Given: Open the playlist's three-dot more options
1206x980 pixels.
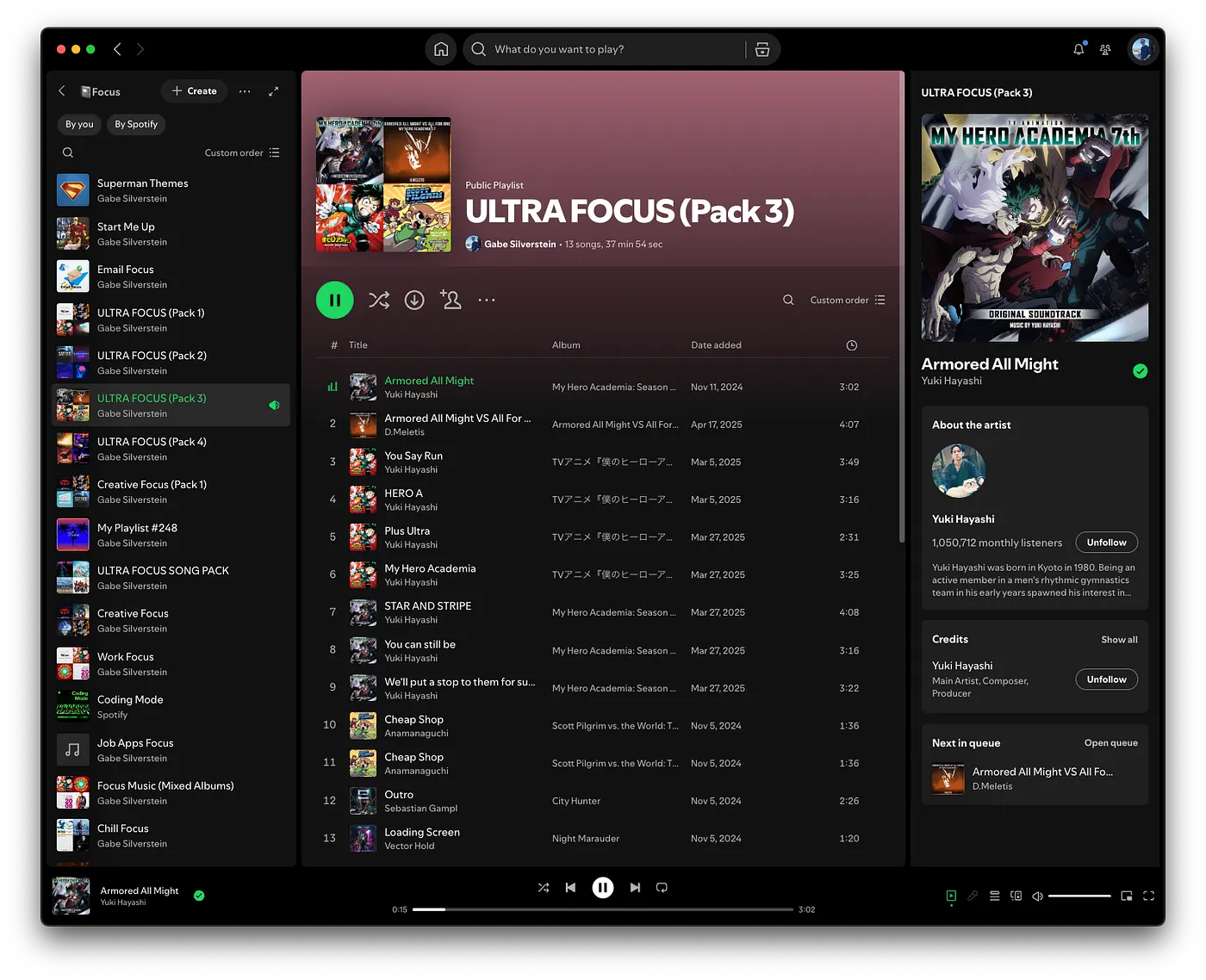Looking at the screenshot, I should tap(487, 300).
